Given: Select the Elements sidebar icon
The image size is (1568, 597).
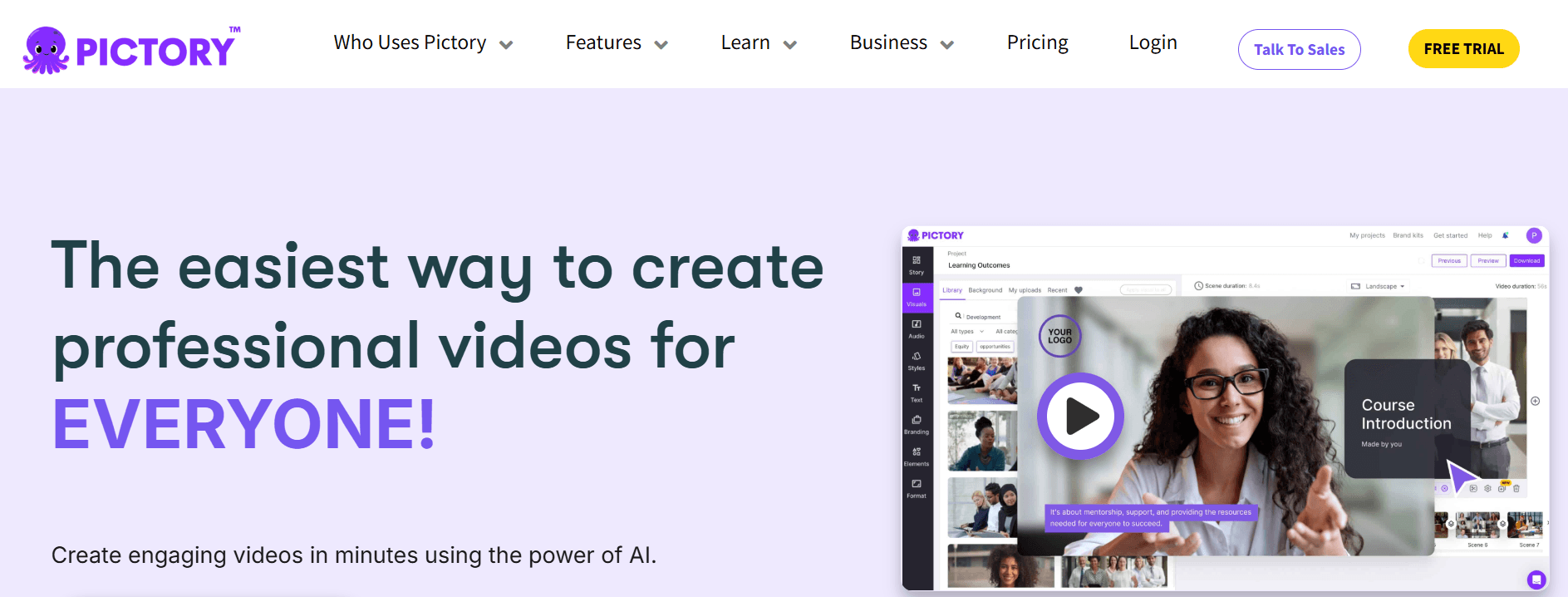Looking at the screenshot, I should click(x=917, y=456).
